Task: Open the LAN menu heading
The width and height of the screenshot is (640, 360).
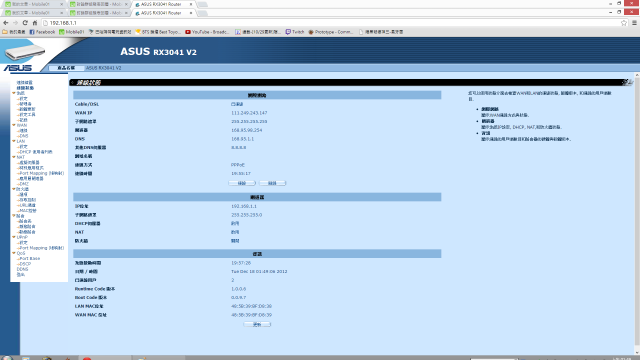Action: tap(21, 141)
